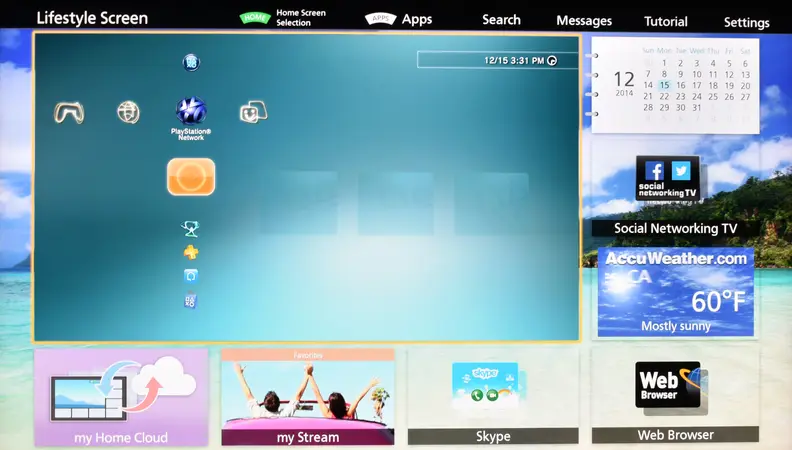Open the Game controller category icon
Viewport: 792px width, 450px height.
pyautogui.click(x=69, y=113)
